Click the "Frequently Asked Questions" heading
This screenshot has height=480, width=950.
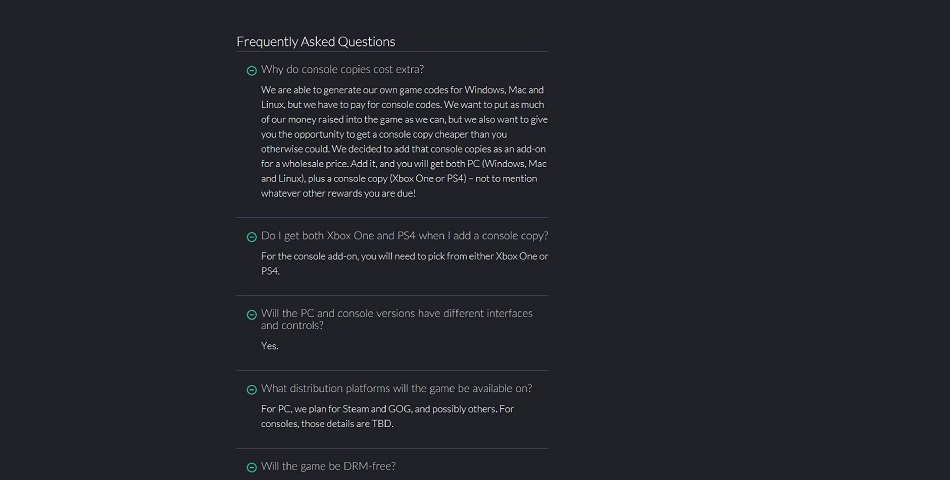(316, 42)
